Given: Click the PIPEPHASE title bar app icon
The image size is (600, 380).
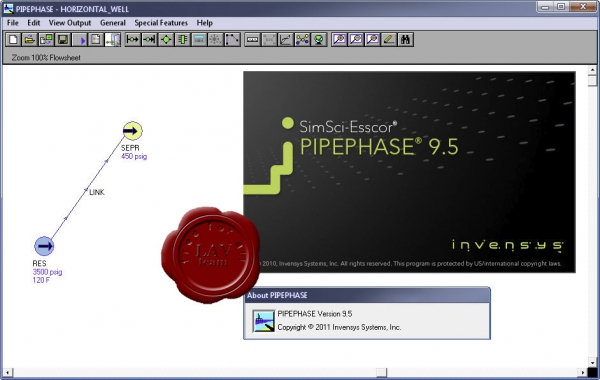Looking at the screenshot, I should pos(8,8).
